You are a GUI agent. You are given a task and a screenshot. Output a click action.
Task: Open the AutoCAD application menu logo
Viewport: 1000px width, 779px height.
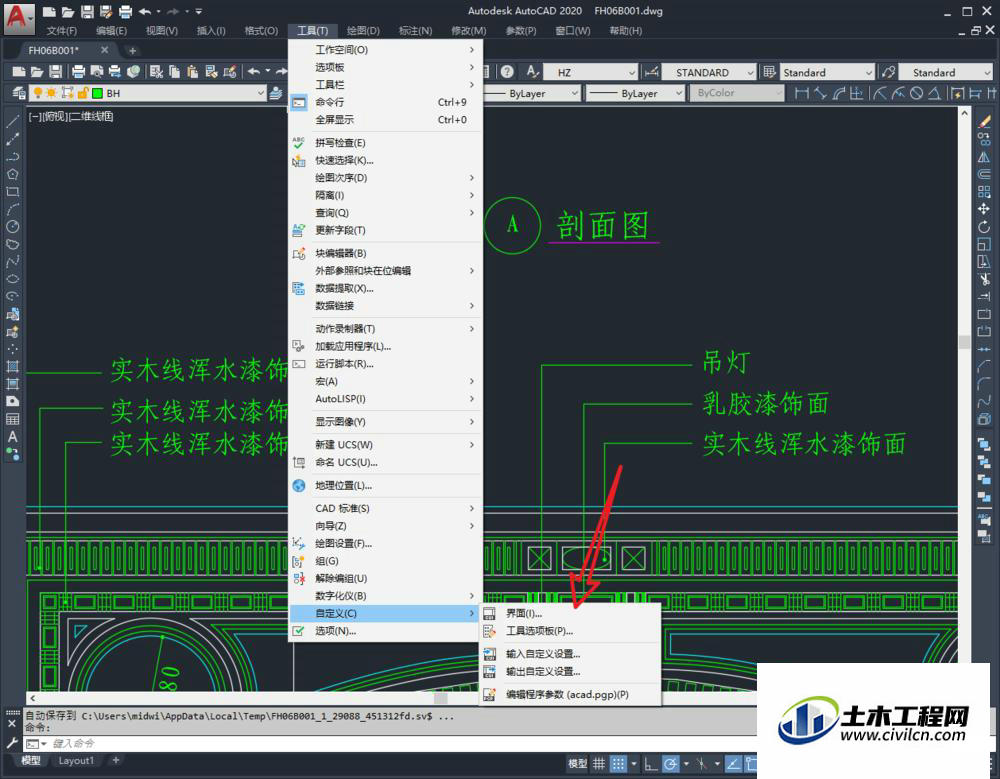click(x=18, y=17)
